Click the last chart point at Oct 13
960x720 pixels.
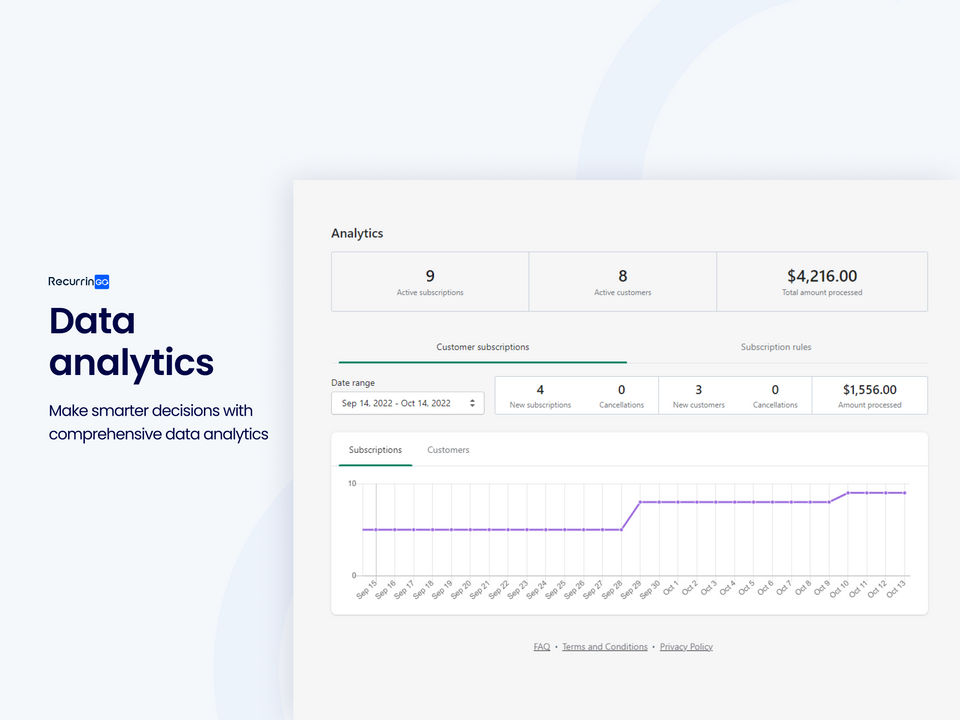tap(905, 493)
